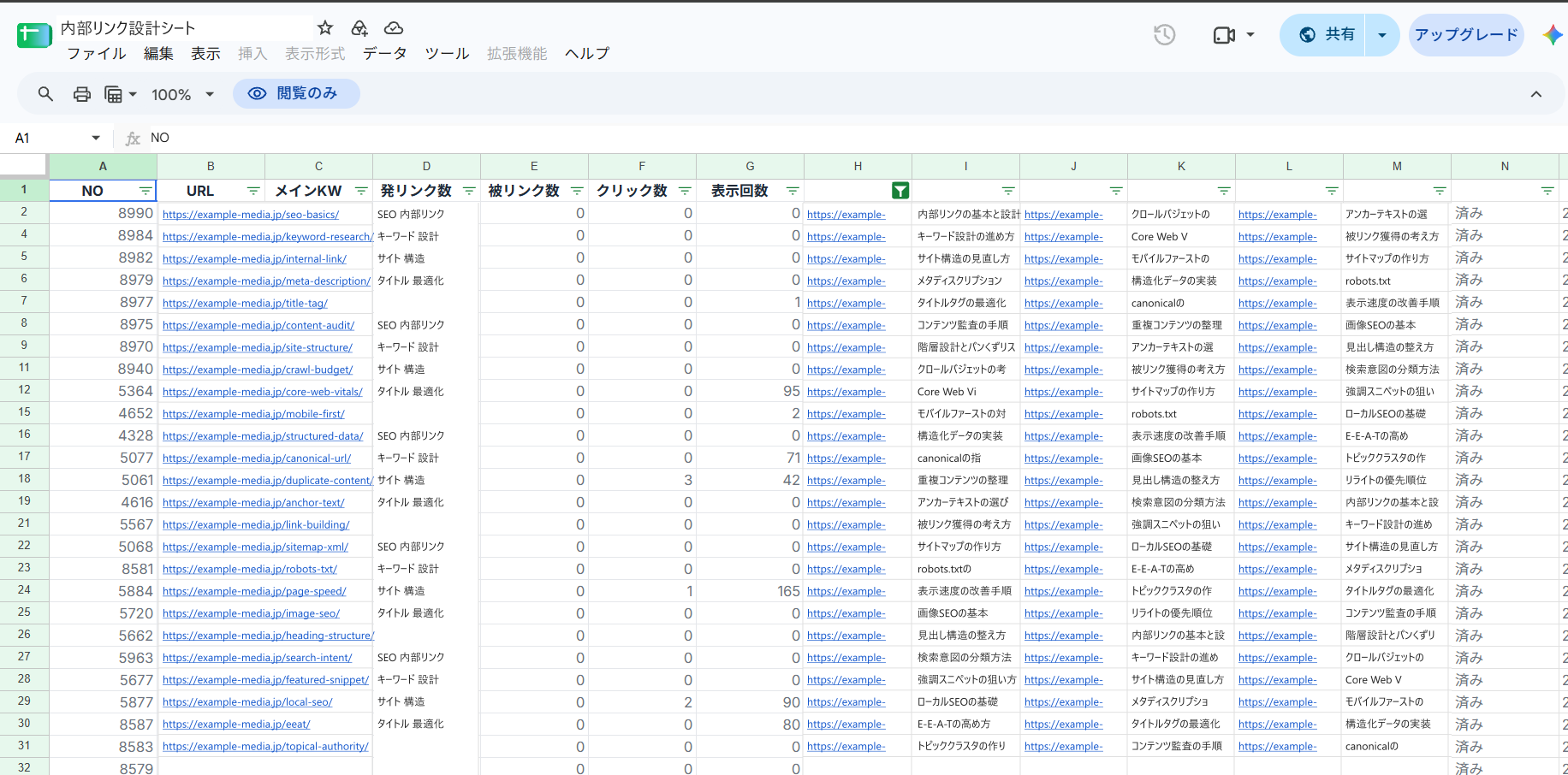Click the 閲覧のみ view-only eye button

pyautogui.click(x=296, y=93)
